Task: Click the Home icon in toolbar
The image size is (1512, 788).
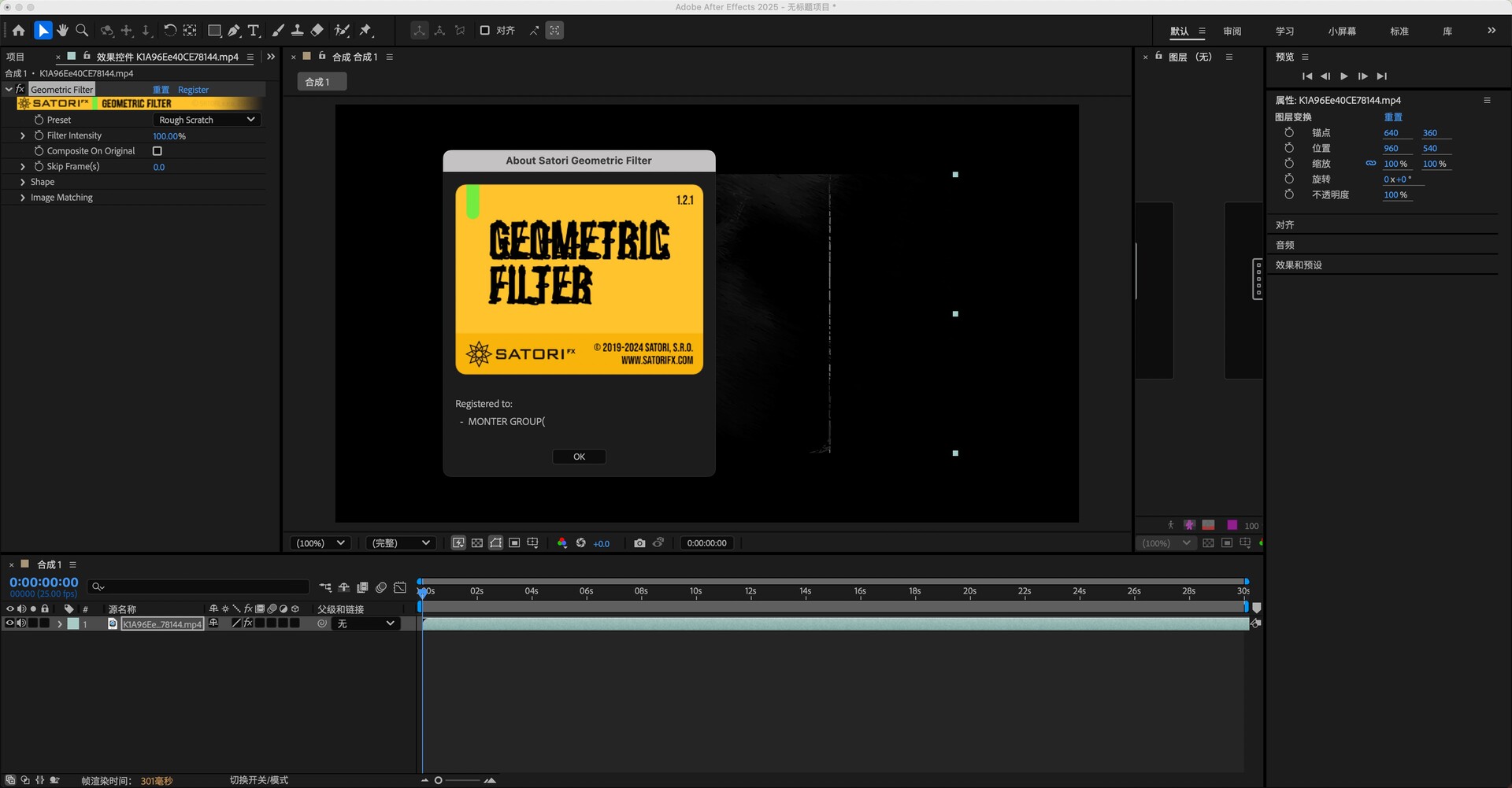Action: 19,31
